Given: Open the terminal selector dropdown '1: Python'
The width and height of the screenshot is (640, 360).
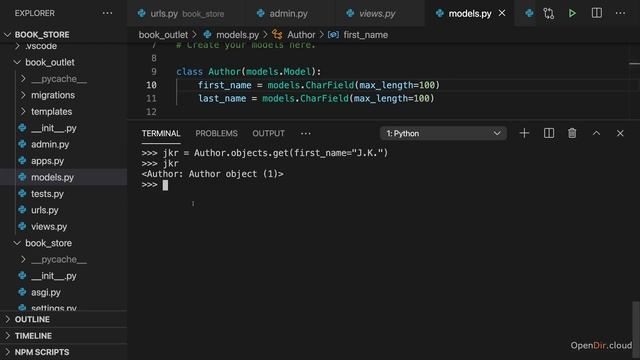Looking at the screenshot, I should tap(443, 133).
